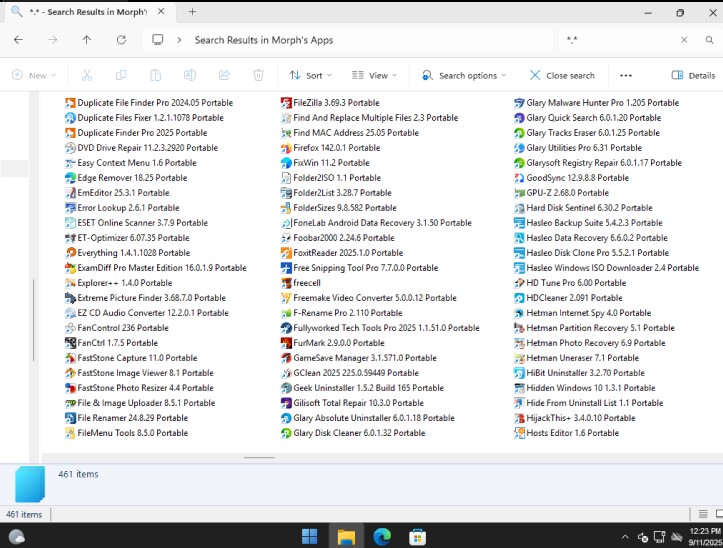Select Folder2ISO 1.1 Portable

(331, 178)
